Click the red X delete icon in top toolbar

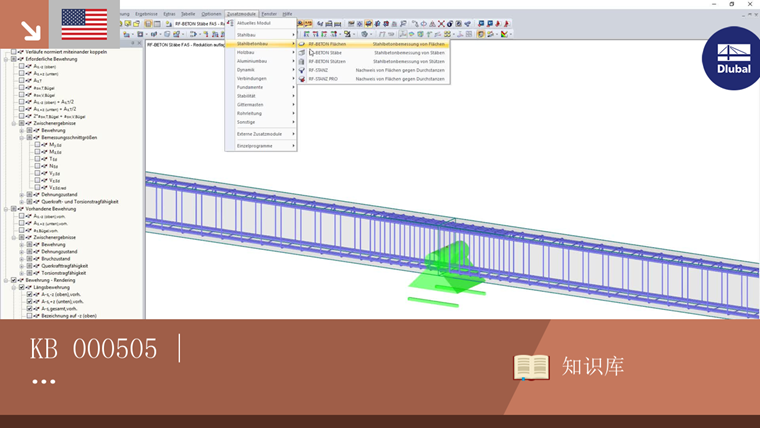441,24
